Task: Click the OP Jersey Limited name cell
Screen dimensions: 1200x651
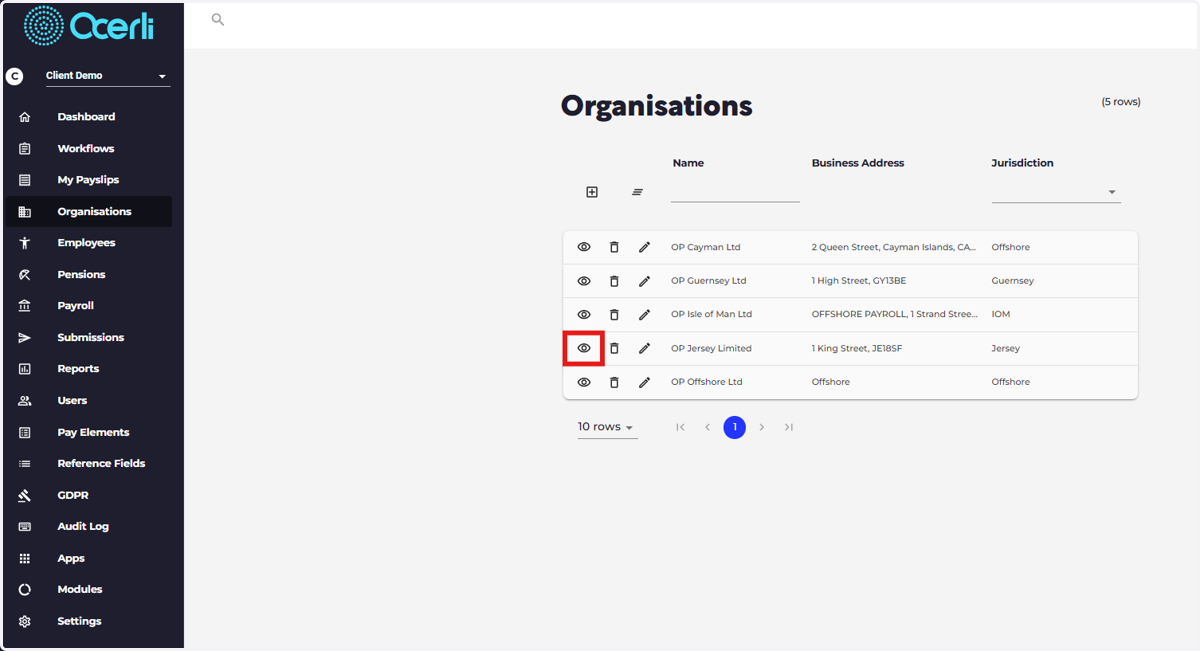Action: tap(711, 348)
